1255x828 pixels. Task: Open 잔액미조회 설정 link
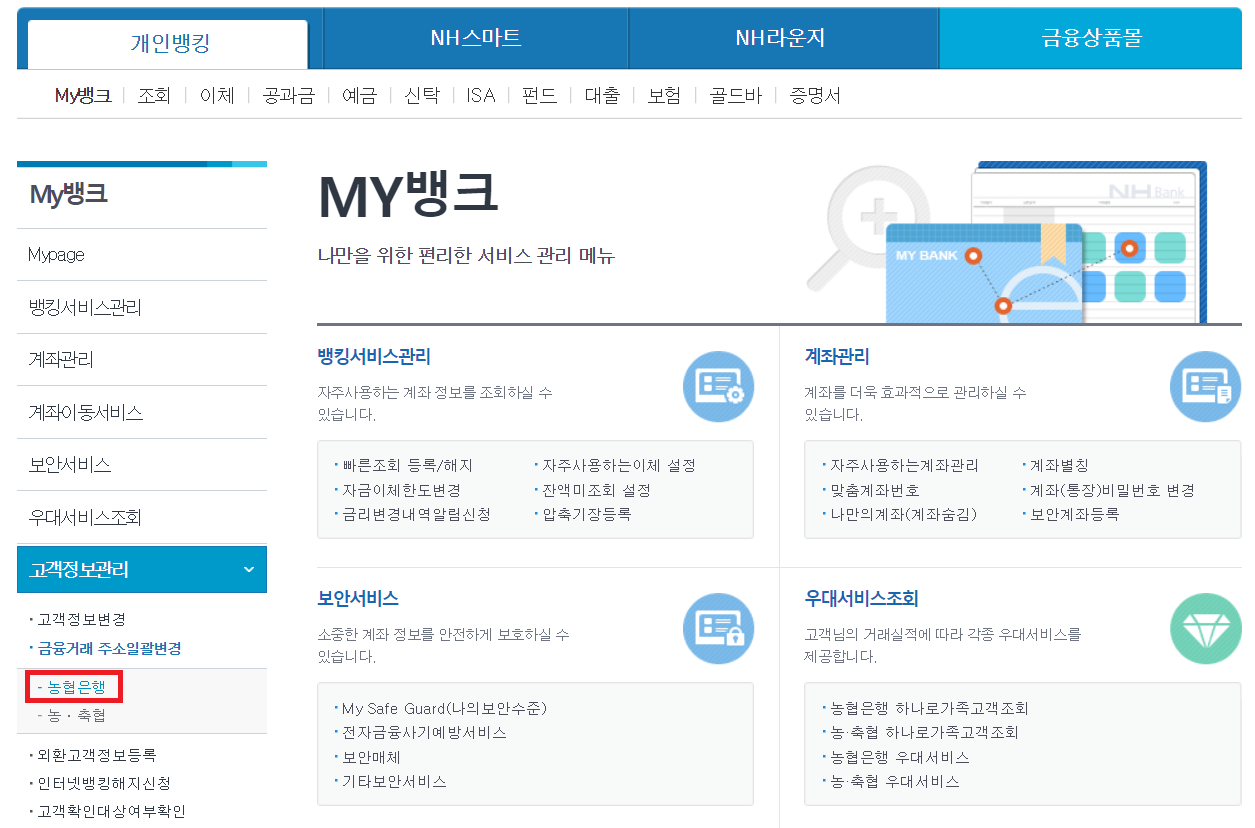[597, 490]
